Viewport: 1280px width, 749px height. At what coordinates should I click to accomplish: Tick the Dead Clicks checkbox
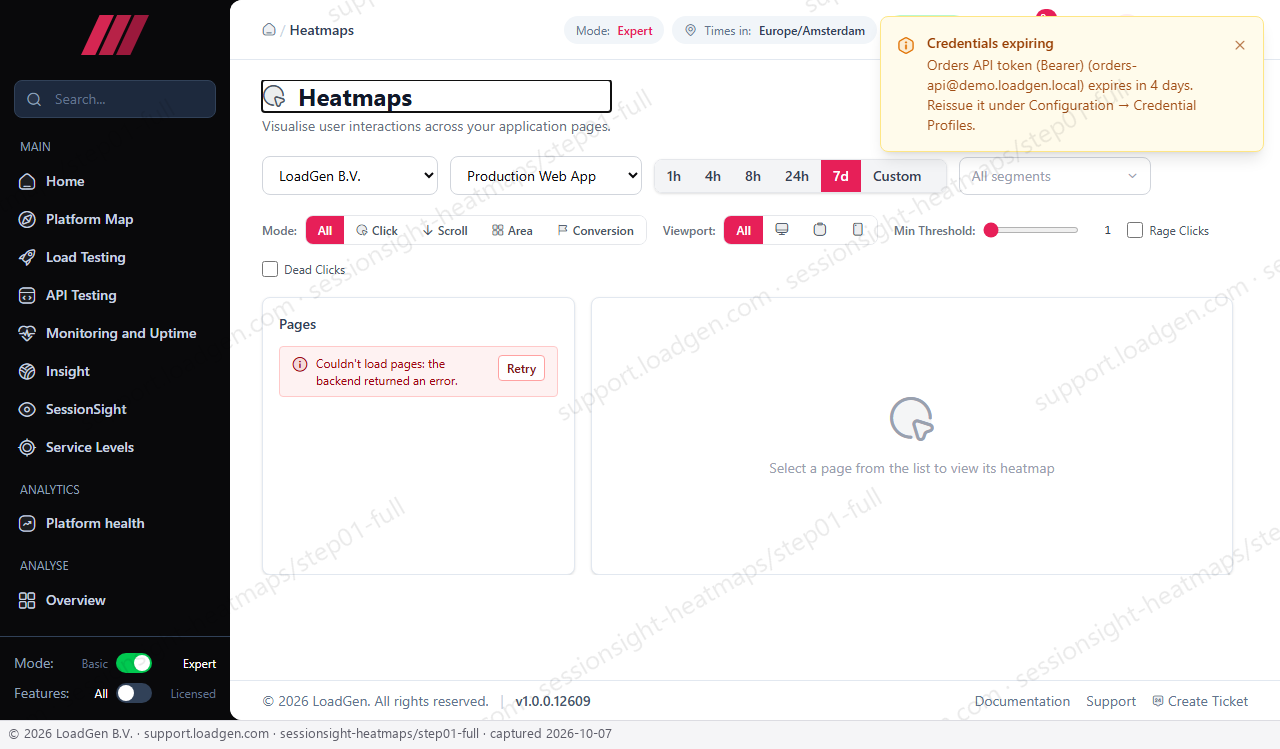tap(270, 269)
